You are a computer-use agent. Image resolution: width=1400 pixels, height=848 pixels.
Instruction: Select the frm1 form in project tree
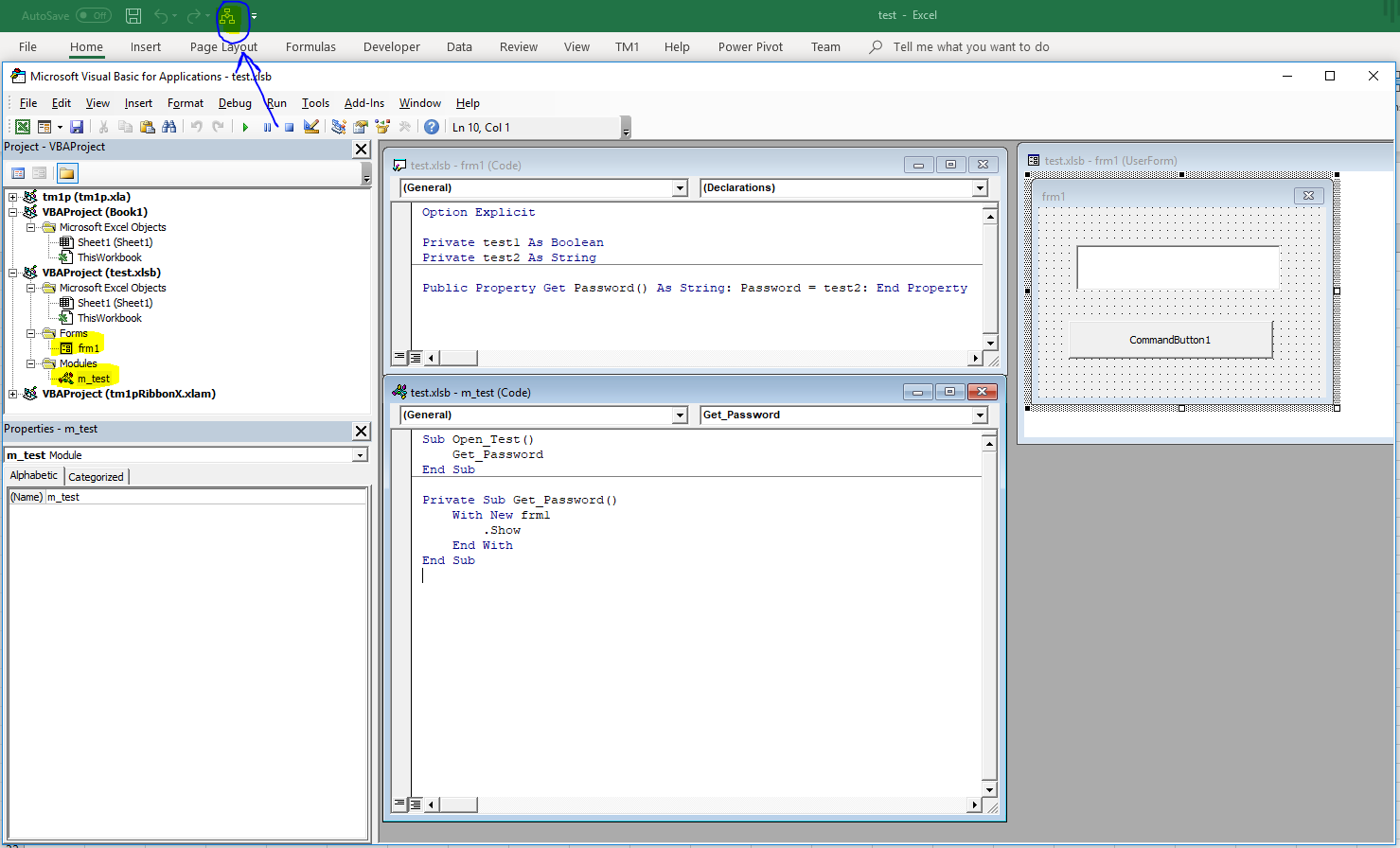tap(88, 348)
